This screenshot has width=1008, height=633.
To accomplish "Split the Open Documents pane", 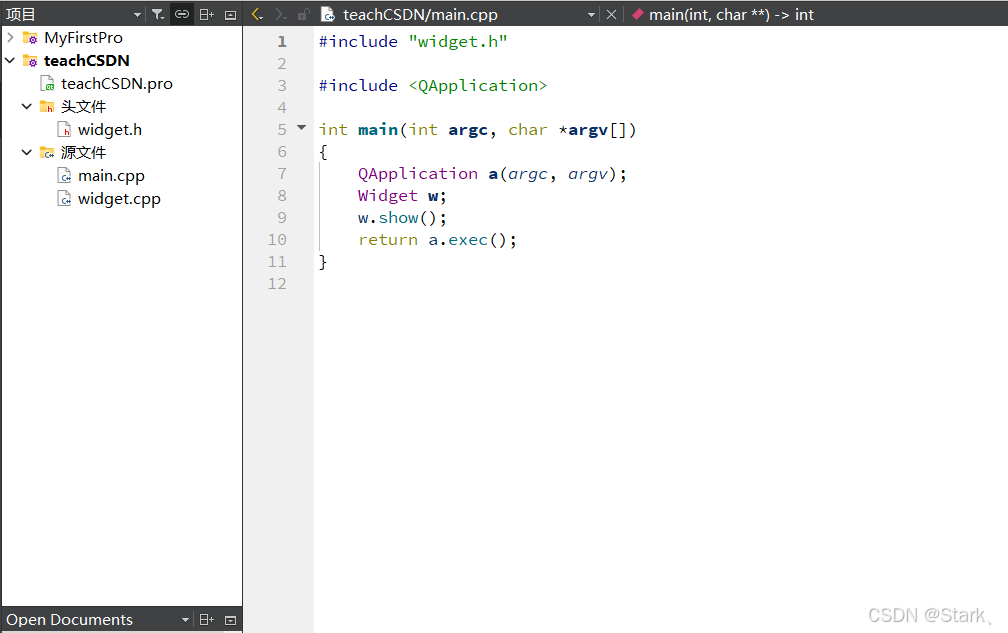I will pyautogui.click(x=206, y=620).
